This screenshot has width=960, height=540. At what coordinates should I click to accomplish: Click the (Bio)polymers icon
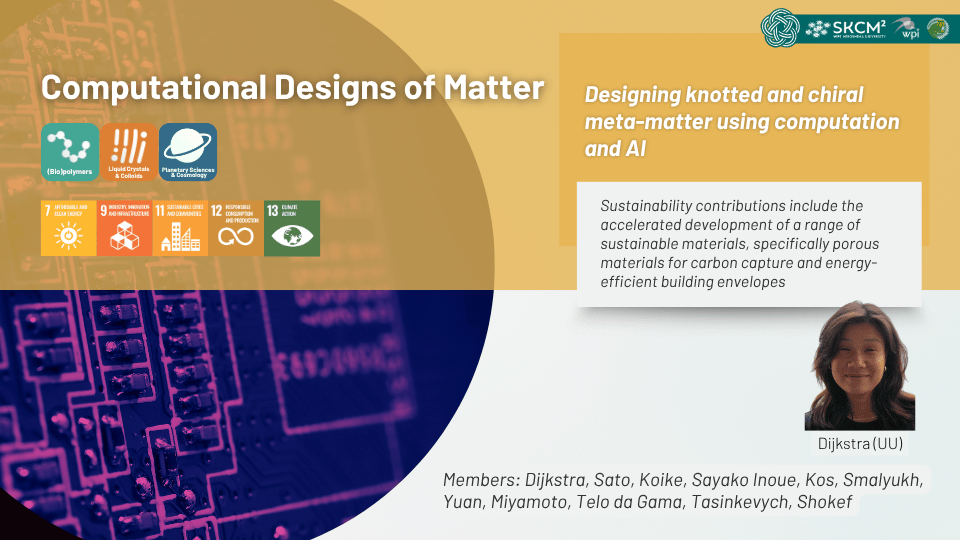click(70, 153)
